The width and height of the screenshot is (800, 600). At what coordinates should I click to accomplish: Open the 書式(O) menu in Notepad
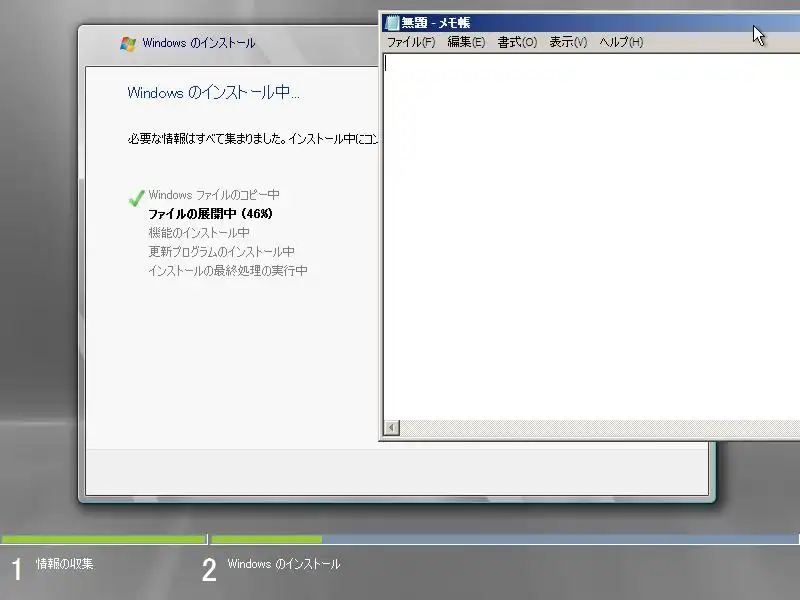pos(517,42)
